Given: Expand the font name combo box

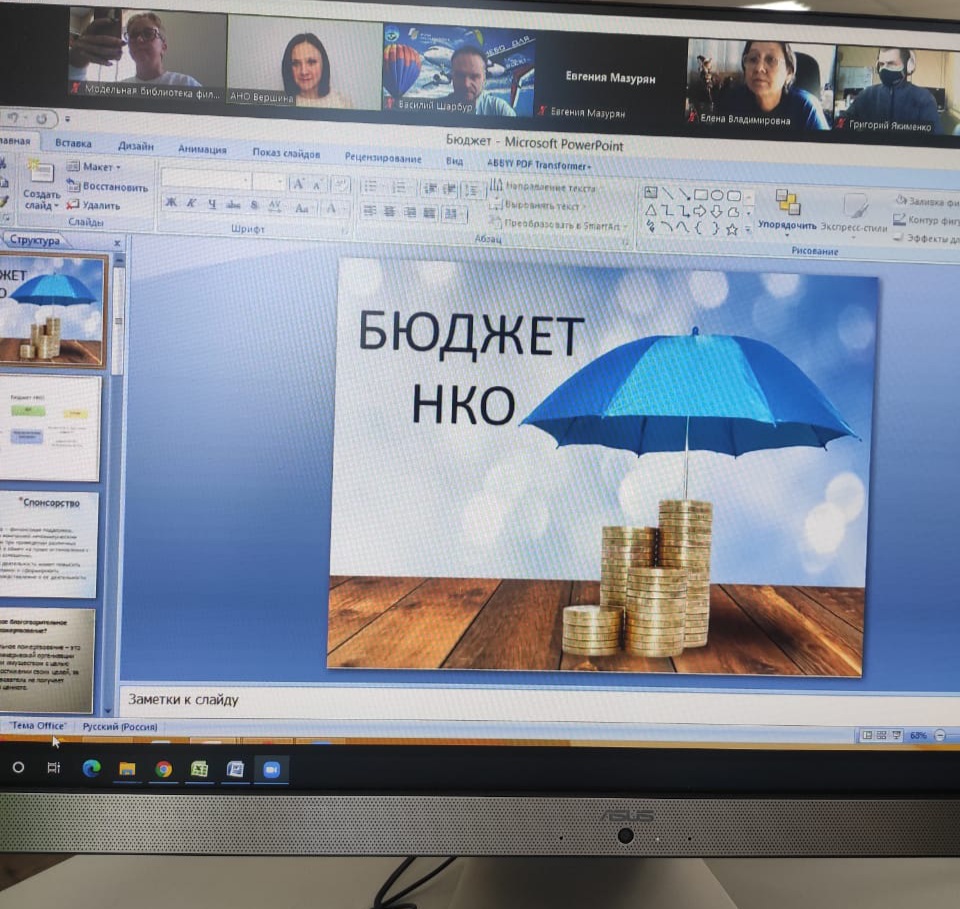Looking at the screenshot, I should tap(245, 182).
